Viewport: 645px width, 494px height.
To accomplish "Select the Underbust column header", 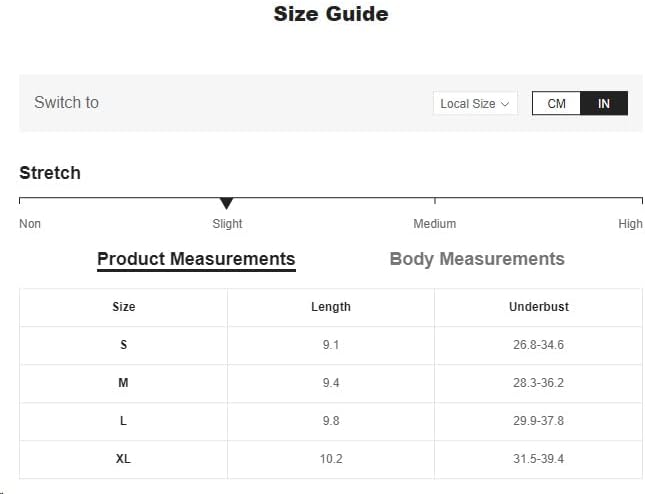I will 538,307.
